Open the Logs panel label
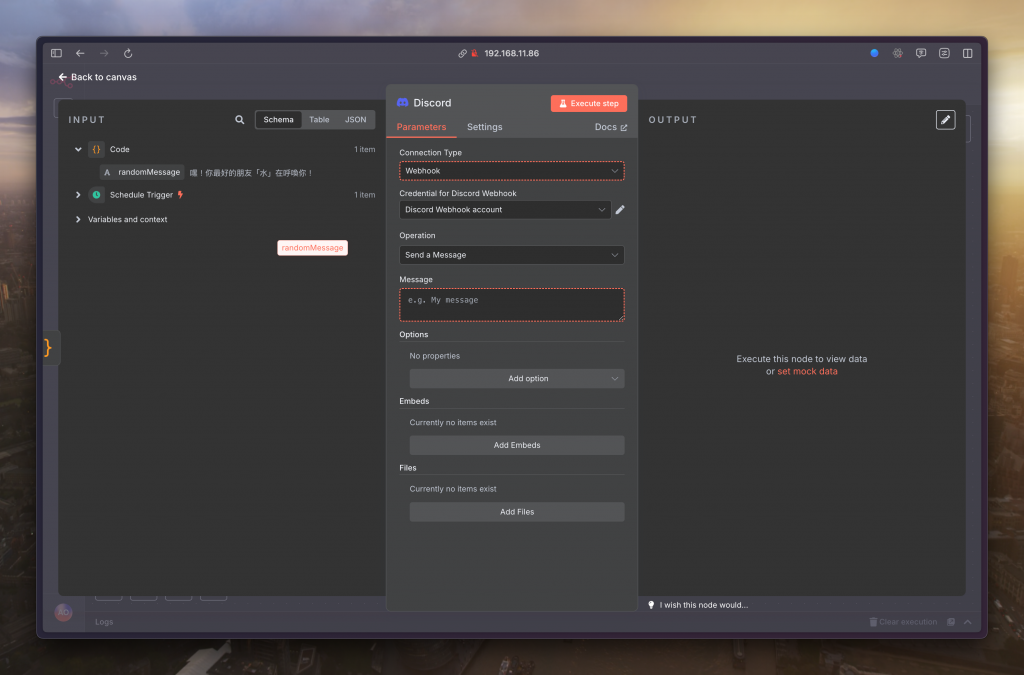Screen dimensions: 1024x675 coord(104,621)
